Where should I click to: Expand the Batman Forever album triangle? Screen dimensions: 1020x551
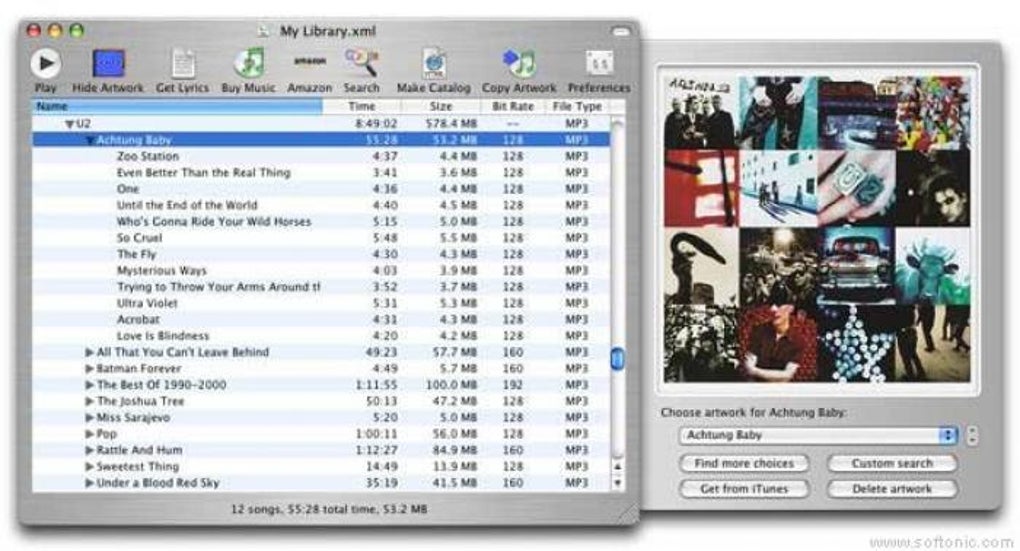[x=90, y=369]
